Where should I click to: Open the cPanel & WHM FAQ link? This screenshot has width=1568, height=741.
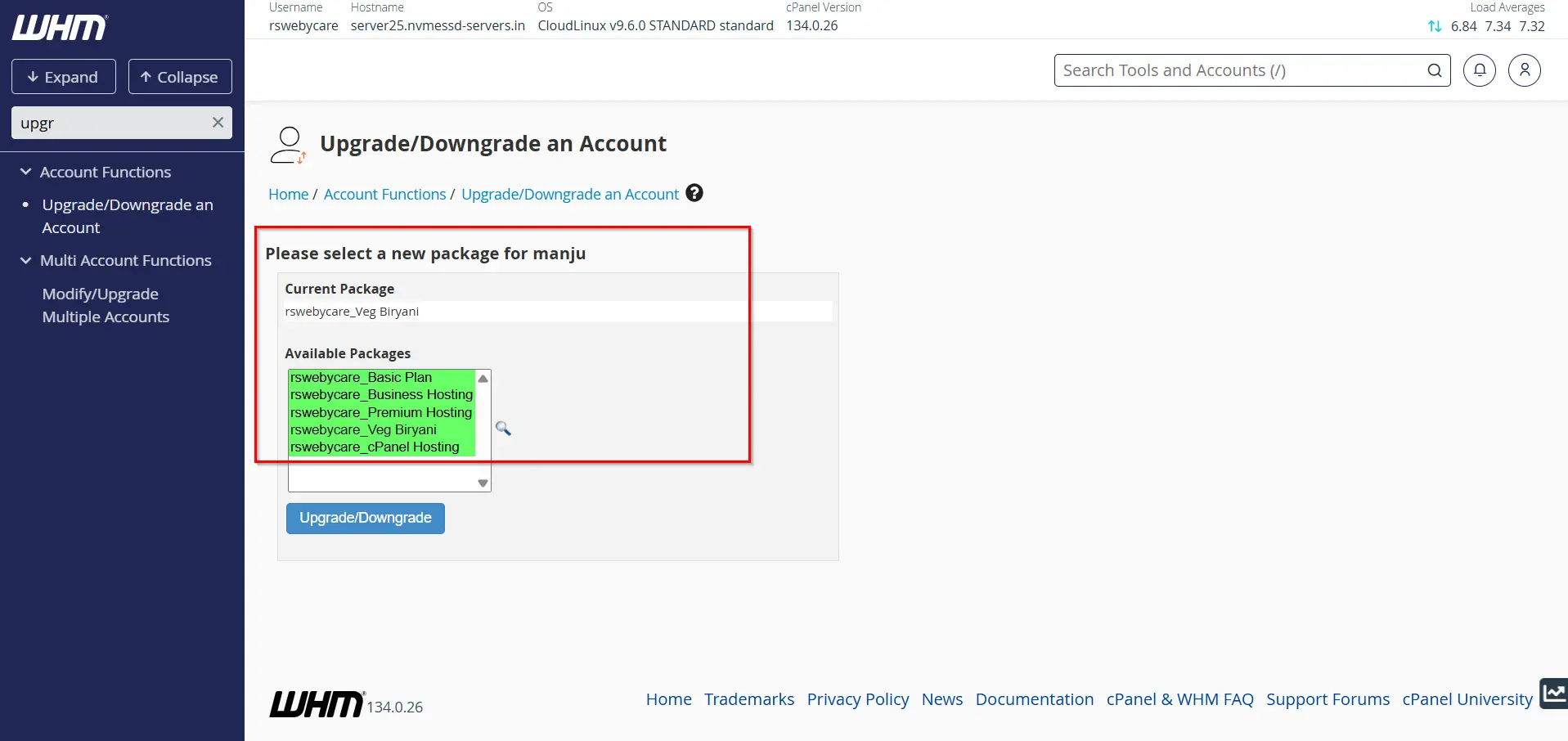(x=1180, y=699)
